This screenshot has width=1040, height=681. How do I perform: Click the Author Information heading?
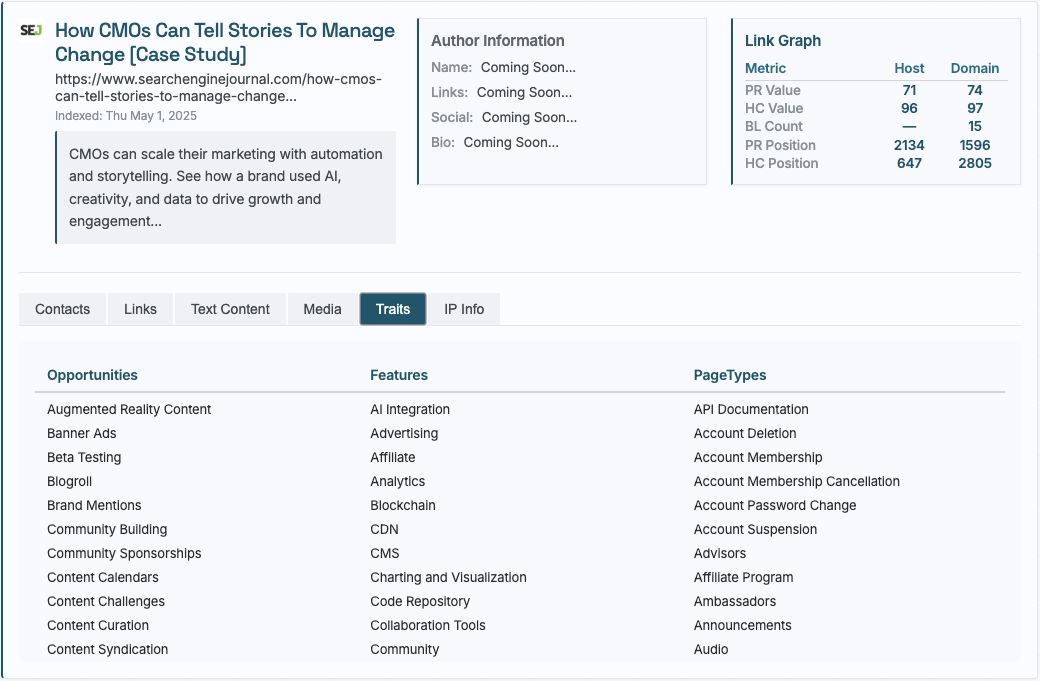497,41
